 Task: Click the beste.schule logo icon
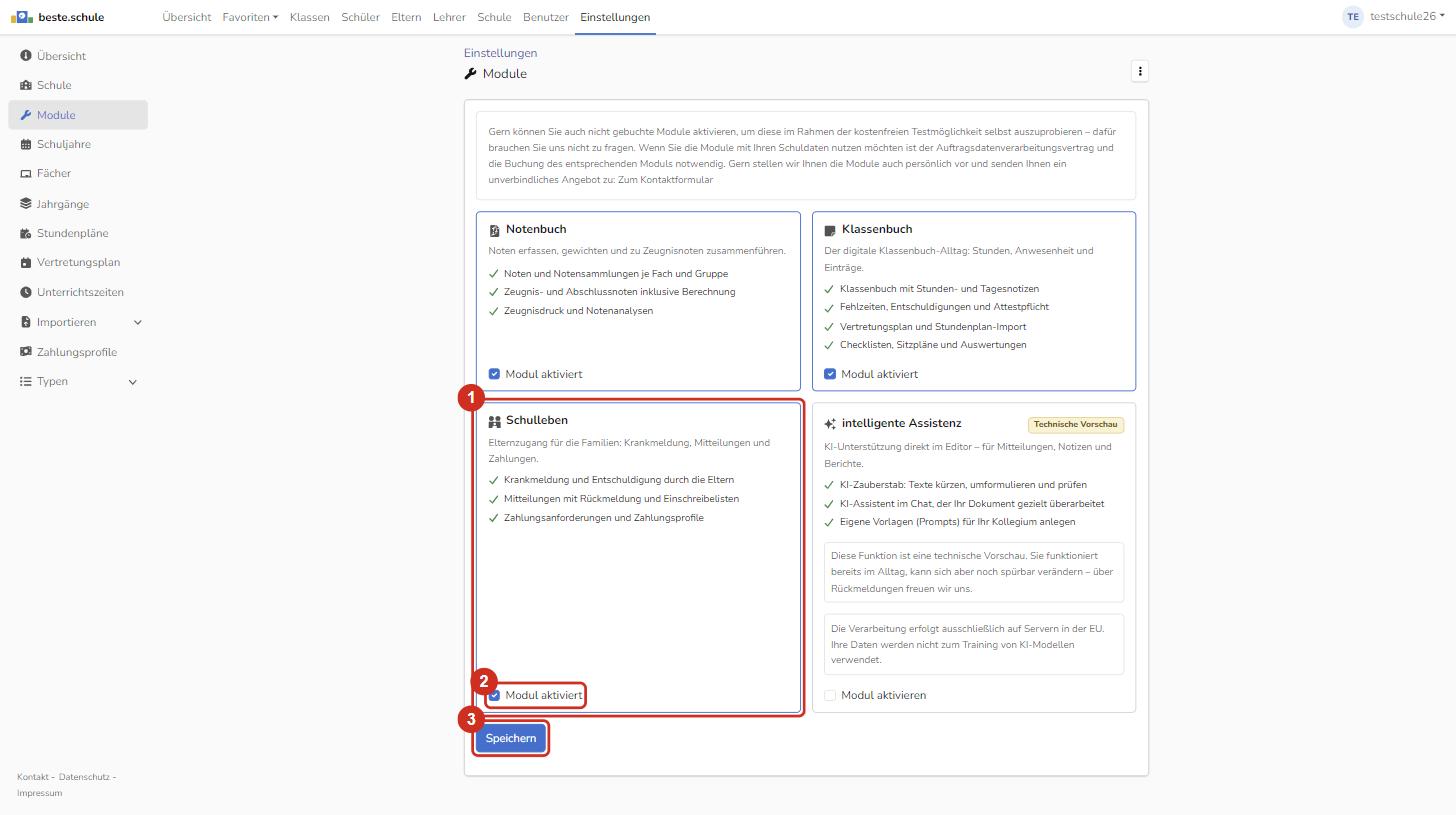tap(21, 17)
